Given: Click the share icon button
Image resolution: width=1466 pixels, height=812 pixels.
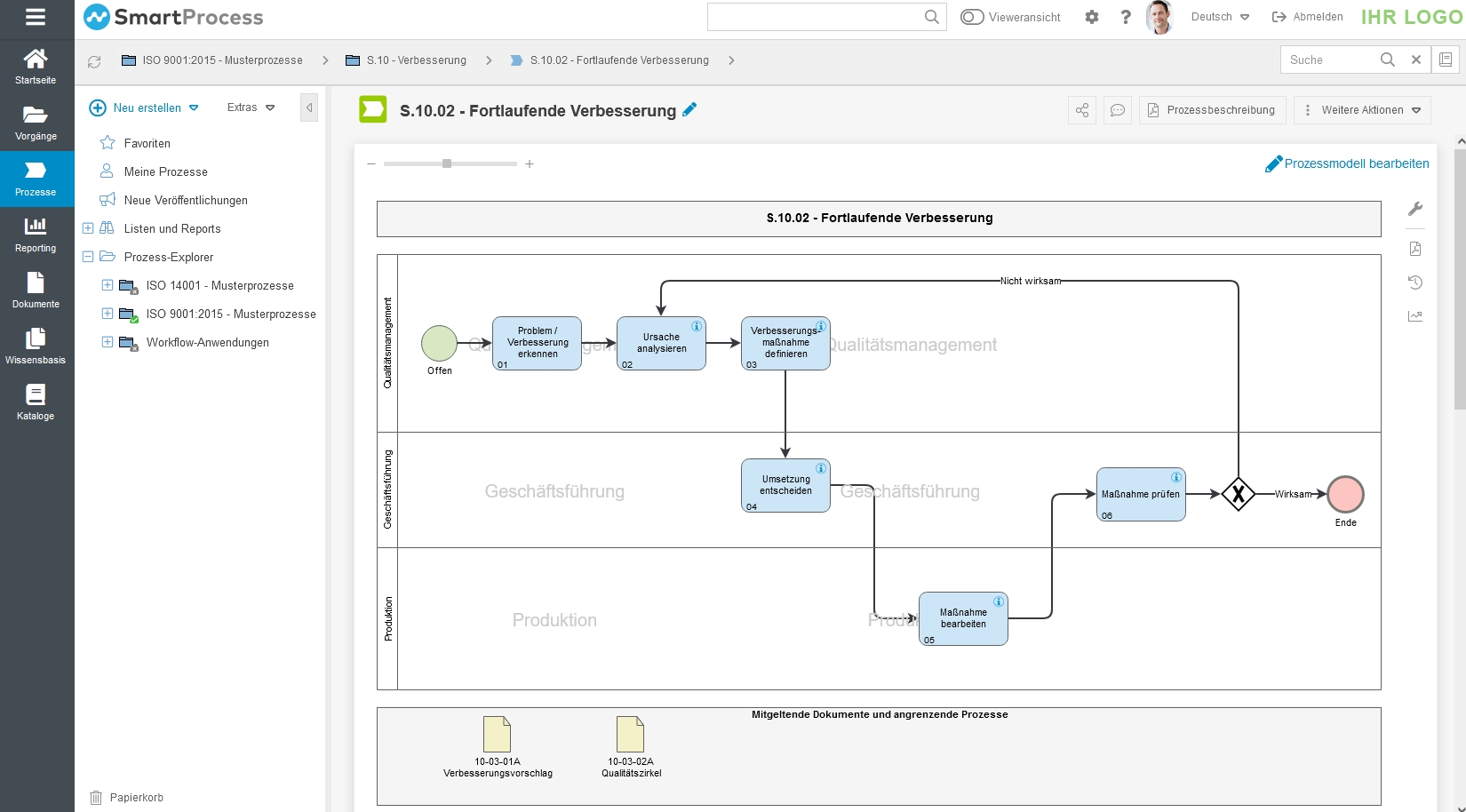Looking at the screenshot, I should tap(1082, 110).
